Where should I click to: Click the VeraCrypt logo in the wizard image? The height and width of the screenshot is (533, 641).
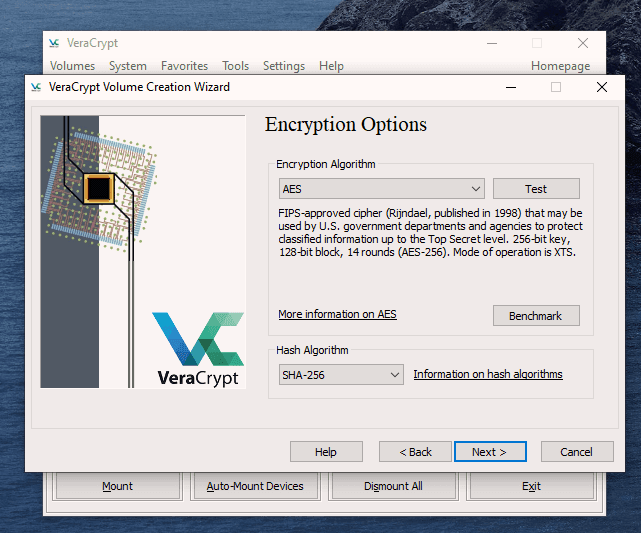pyautogui.click(x=198, y=349)
